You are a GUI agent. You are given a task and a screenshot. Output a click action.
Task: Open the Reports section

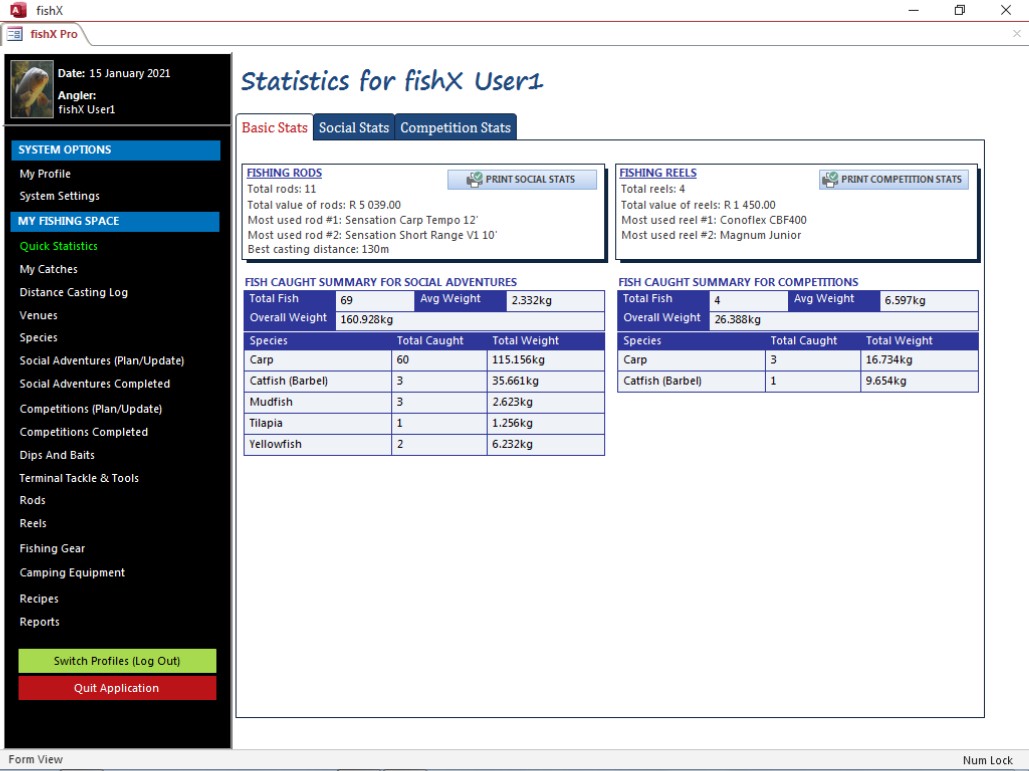click(x=39, y=622)
